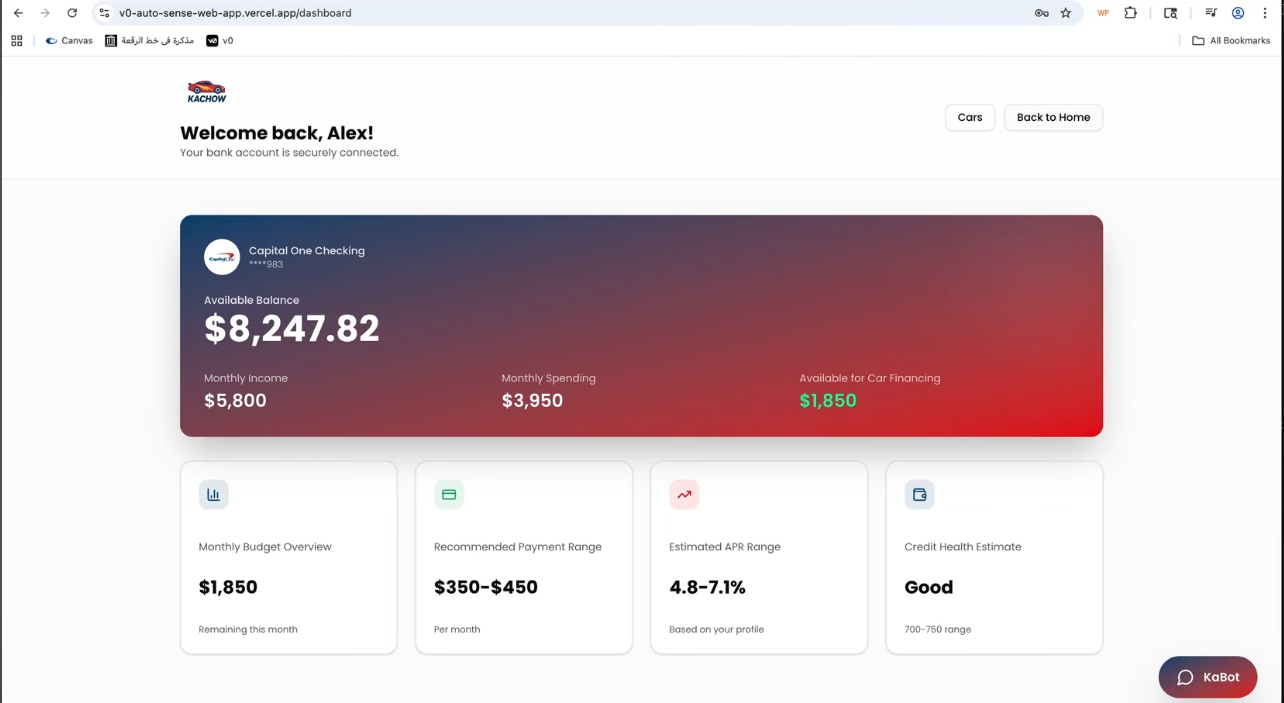Click the Good credit health value
Image resolution: width=1284 pixels, height=703 pixels.
(929, 587)
